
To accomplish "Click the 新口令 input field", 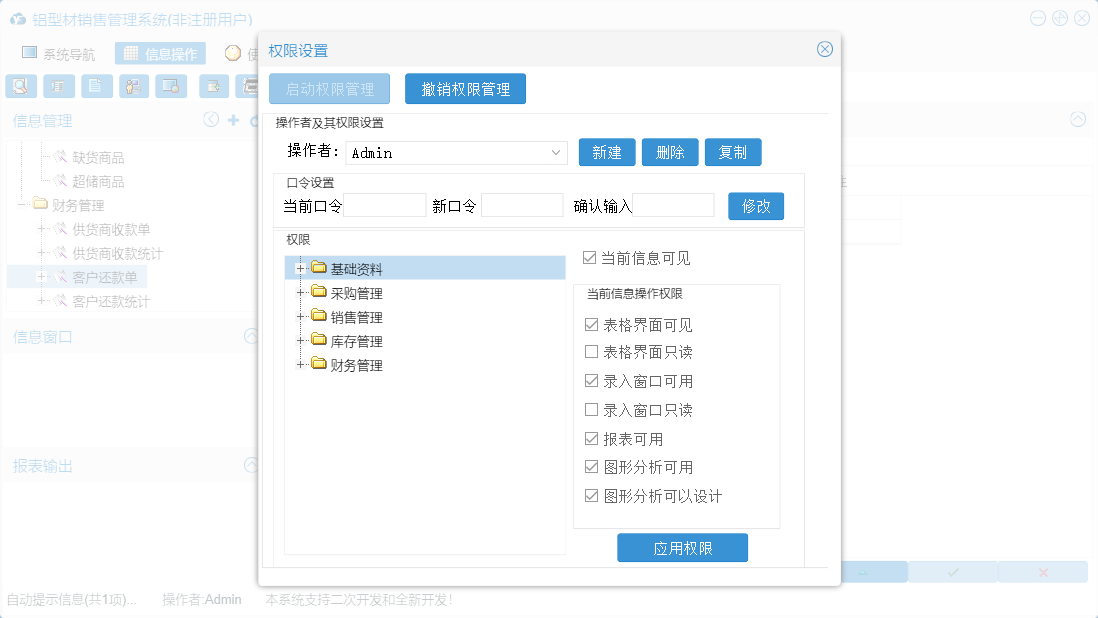I will (x=522, y=206).
